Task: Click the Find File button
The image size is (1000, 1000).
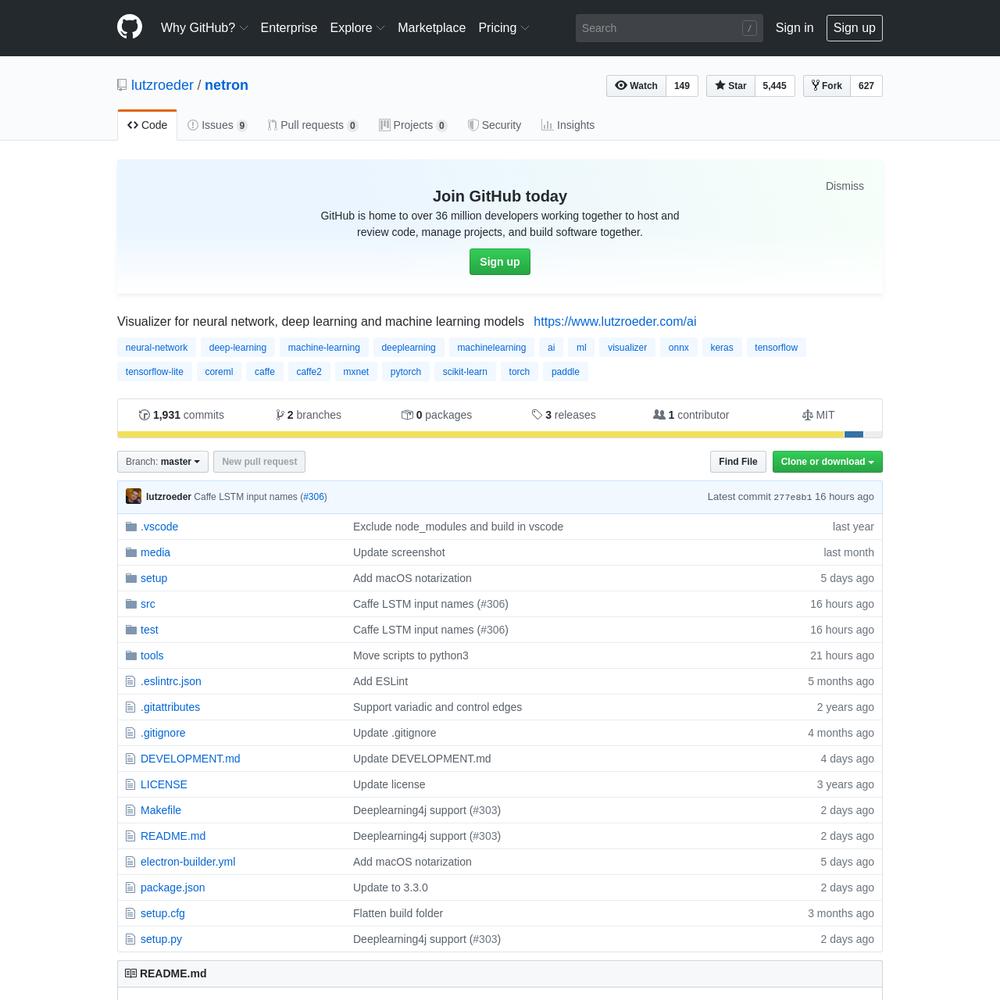Action: click(x=738, y=462)
